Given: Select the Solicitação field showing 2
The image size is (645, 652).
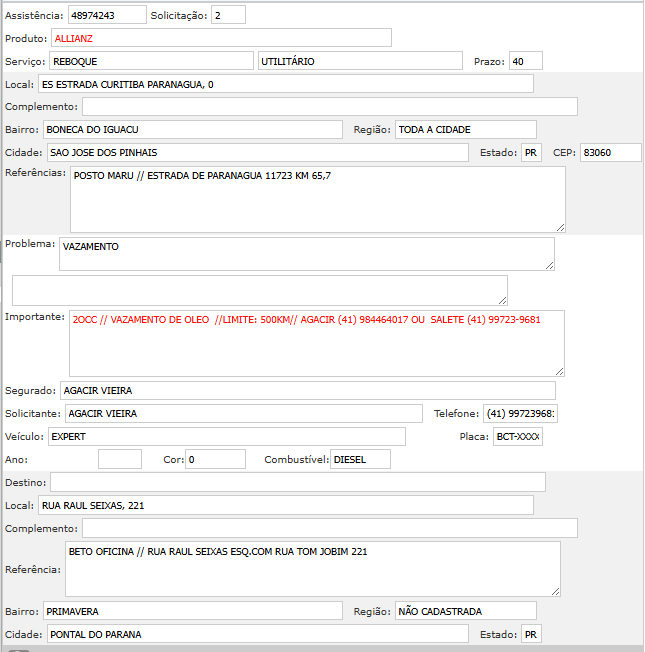Looking at the screenshot, I should click(228, 15).
